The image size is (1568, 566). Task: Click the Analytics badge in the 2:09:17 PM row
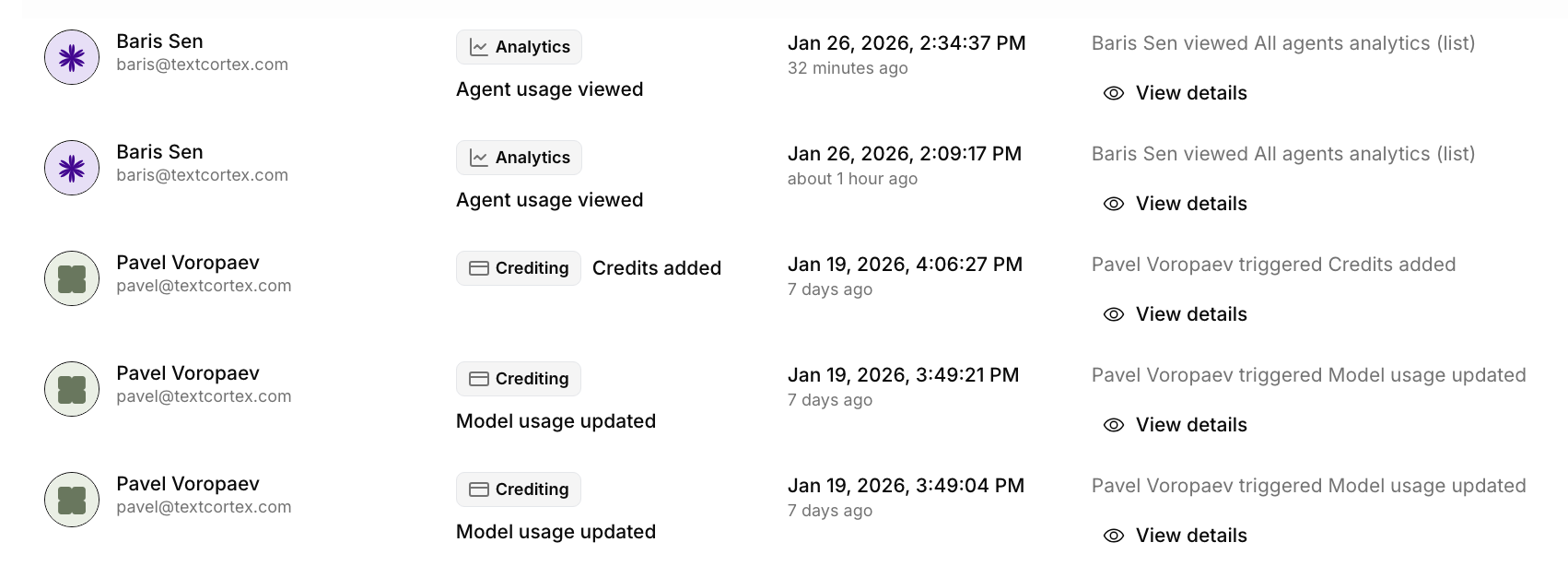[x=519, y=158]
